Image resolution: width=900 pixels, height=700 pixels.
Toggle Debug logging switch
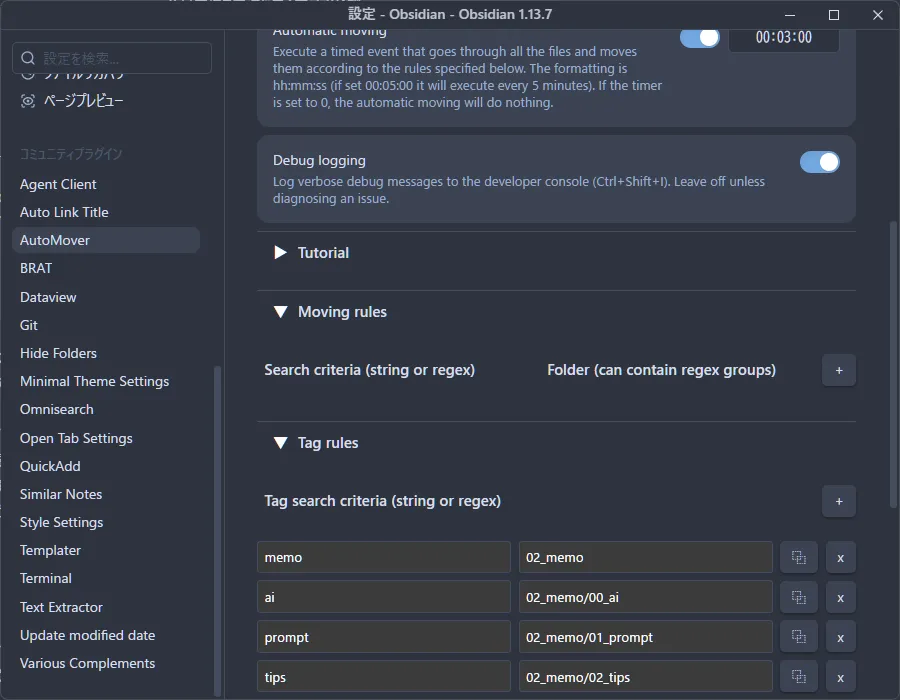pyautogui.click(x=820, y=162)
